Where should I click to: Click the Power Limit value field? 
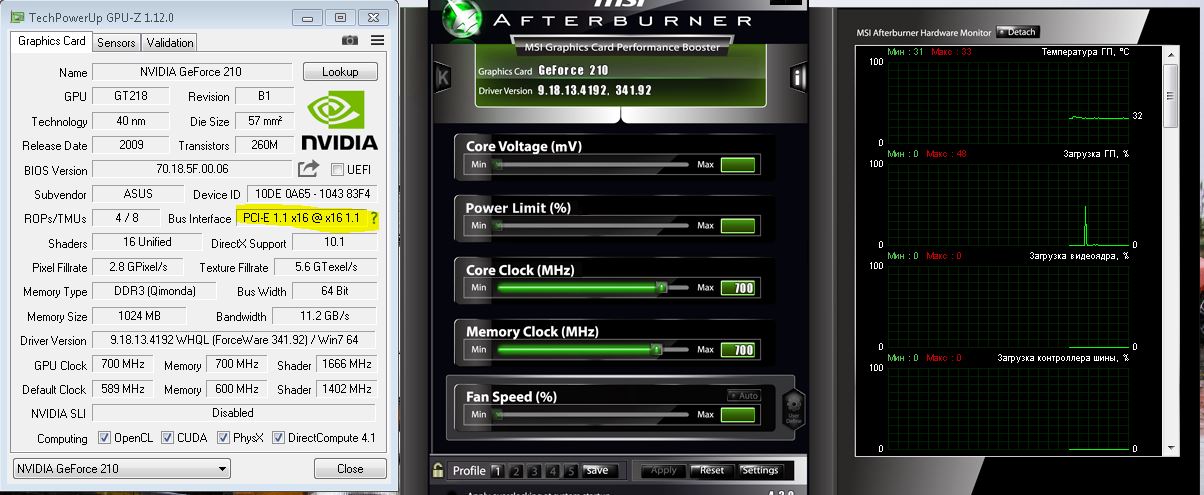pos(738,226)
